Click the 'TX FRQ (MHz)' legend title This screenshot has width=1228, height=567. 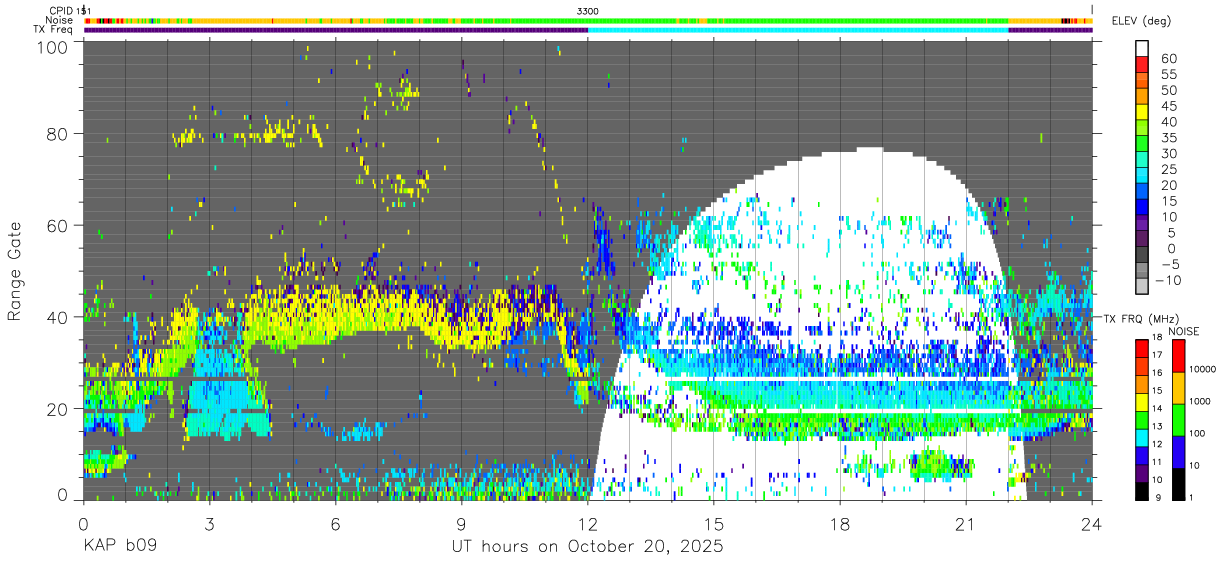1141,318
